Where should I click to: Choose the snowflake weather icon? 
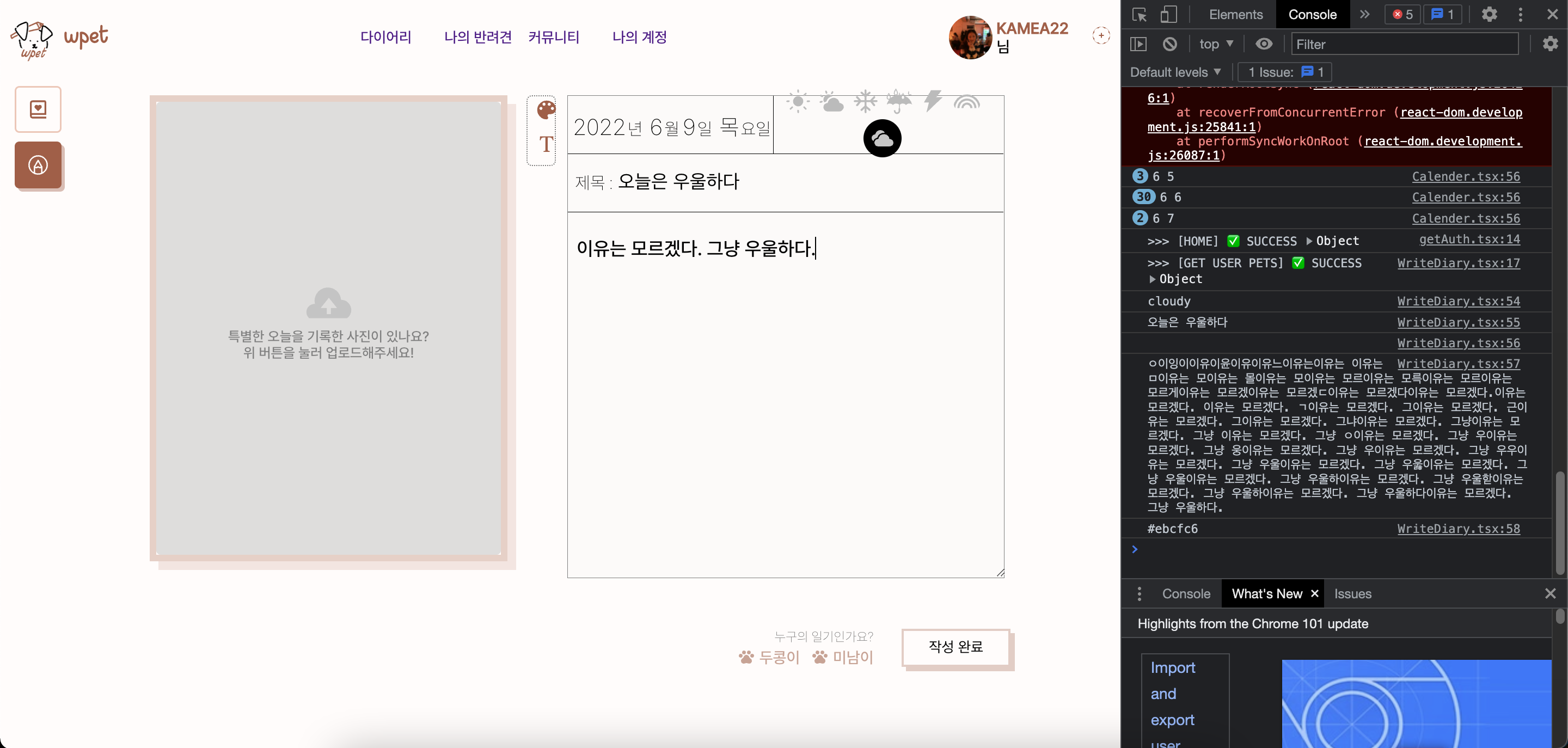tap(865, 102)
